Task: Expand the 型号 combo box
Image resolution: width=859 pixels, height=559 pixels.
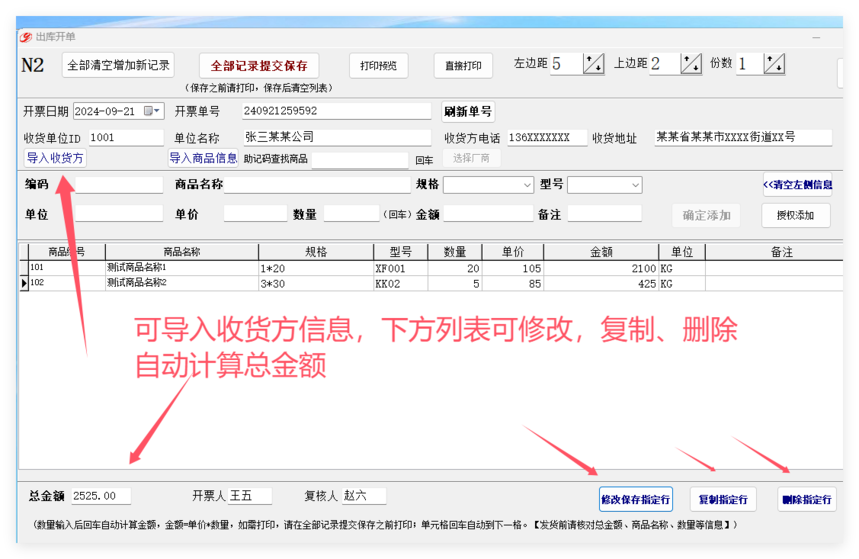Action: pyautogui.click(x=635, y=185)
